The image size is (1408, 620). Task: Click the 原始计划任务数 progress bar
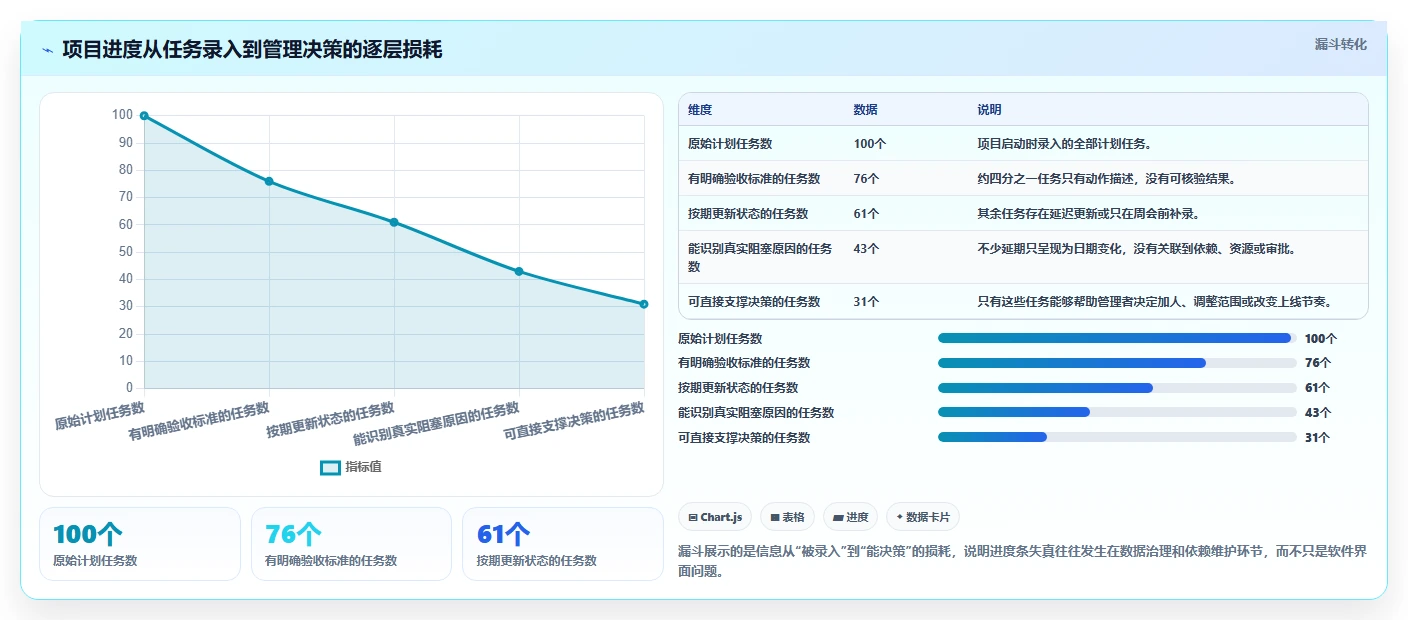[x=1117, y=338]
